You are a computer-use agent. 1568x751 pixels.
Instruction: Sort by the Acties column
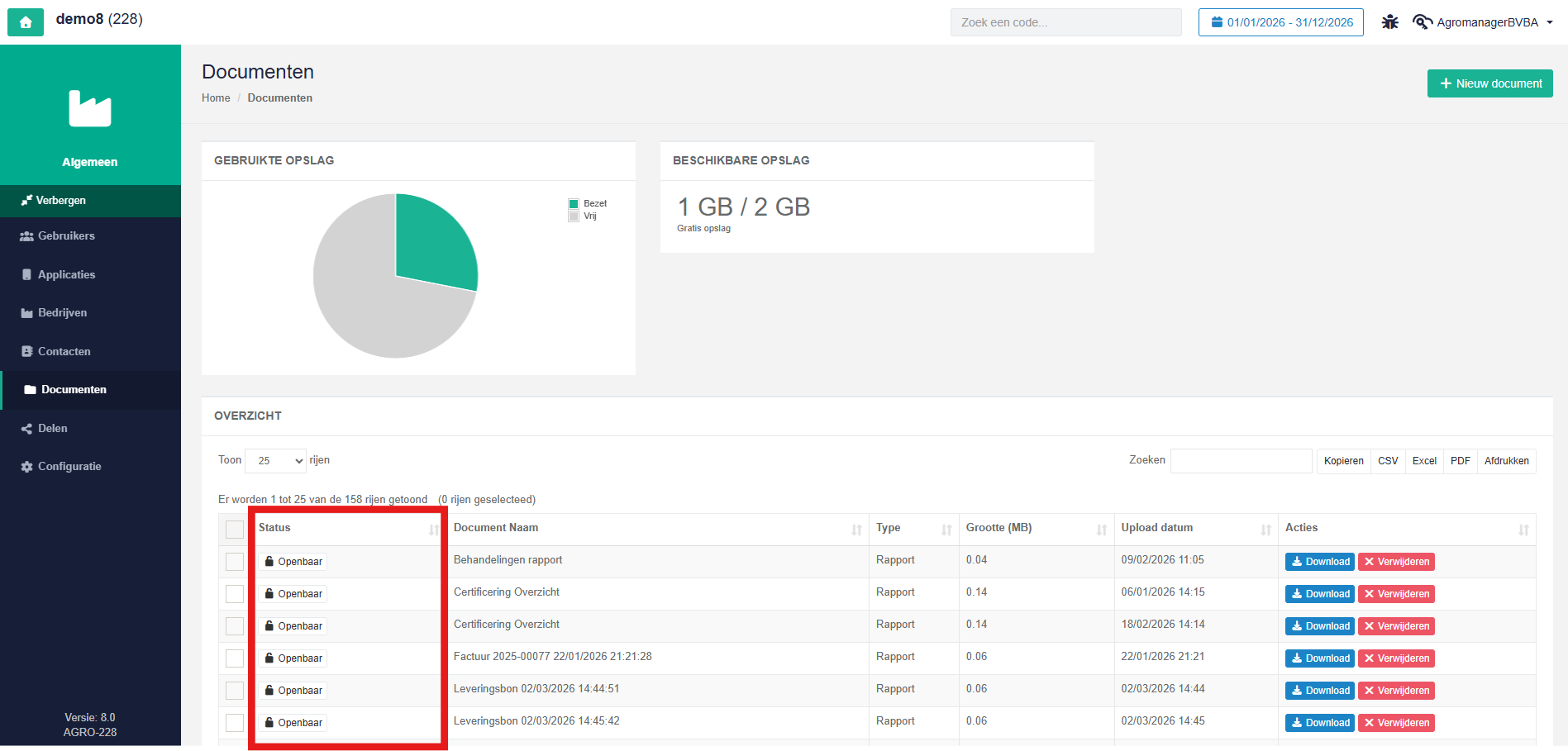(x=1407, y=529)
